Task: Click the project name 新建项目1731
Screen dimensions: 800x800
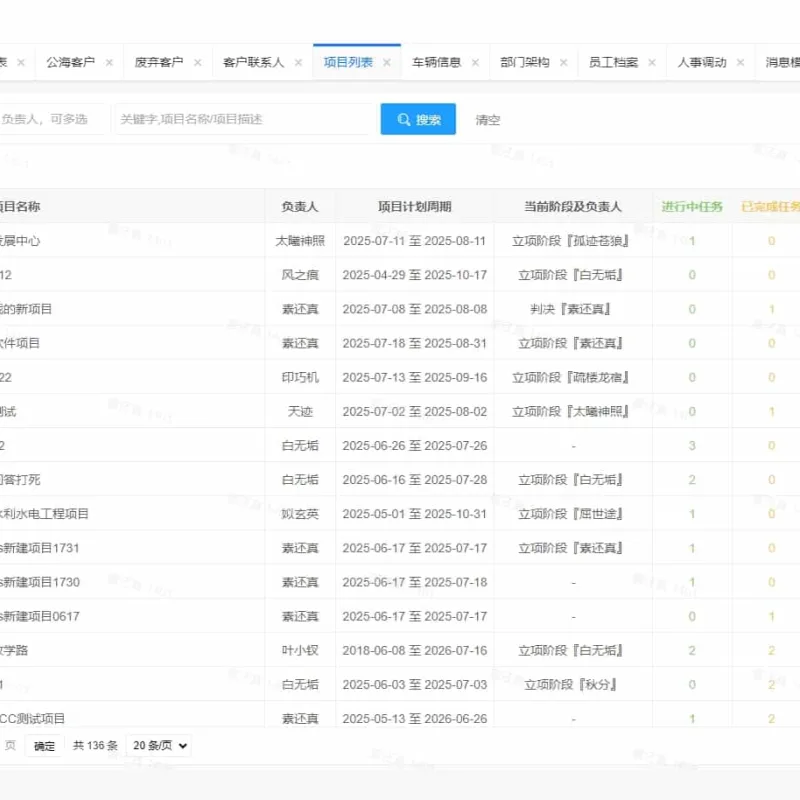Action: (x=42, y=548)
